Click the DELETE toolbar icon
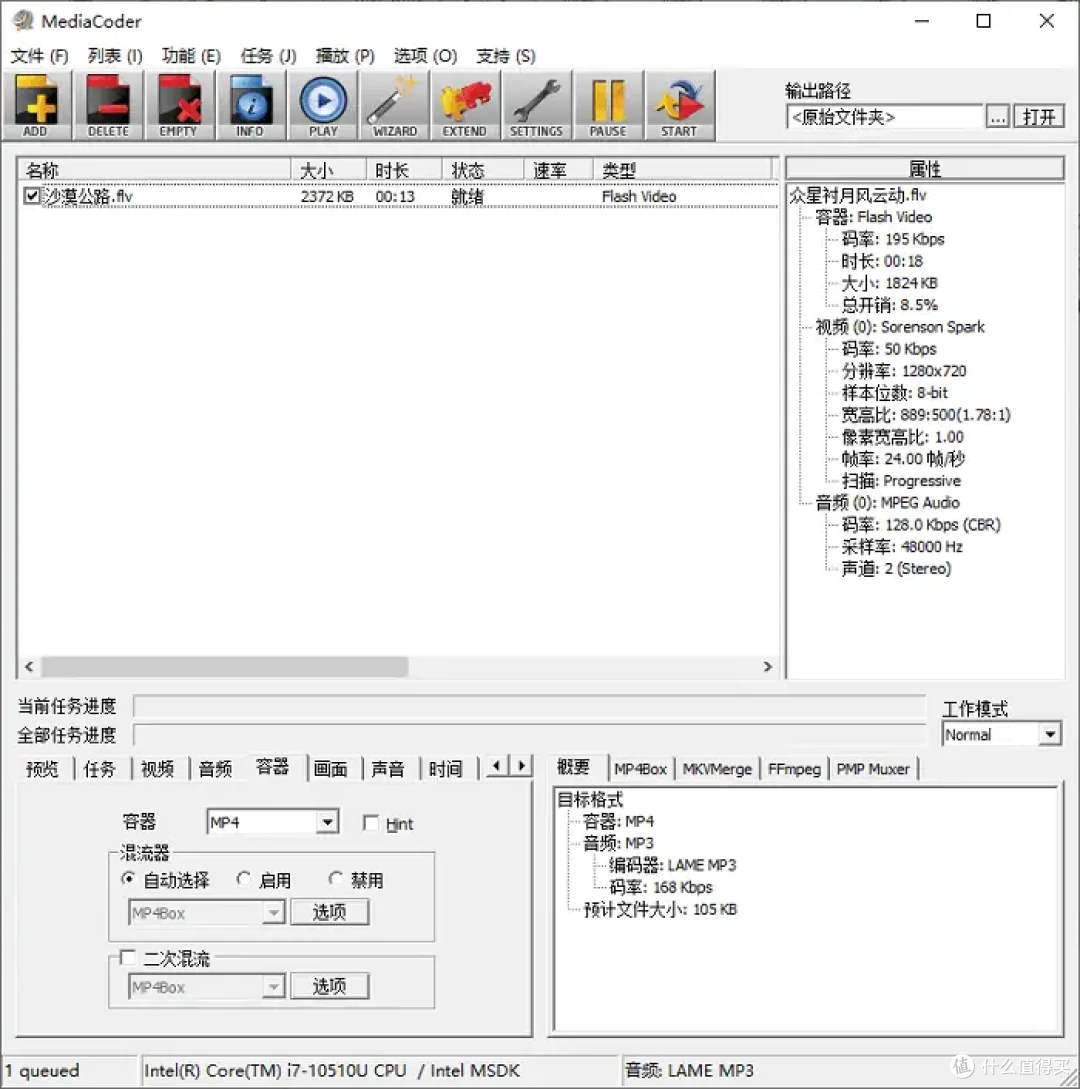The width and height of the screenshot is (1080, 1089). pos(108,106)
